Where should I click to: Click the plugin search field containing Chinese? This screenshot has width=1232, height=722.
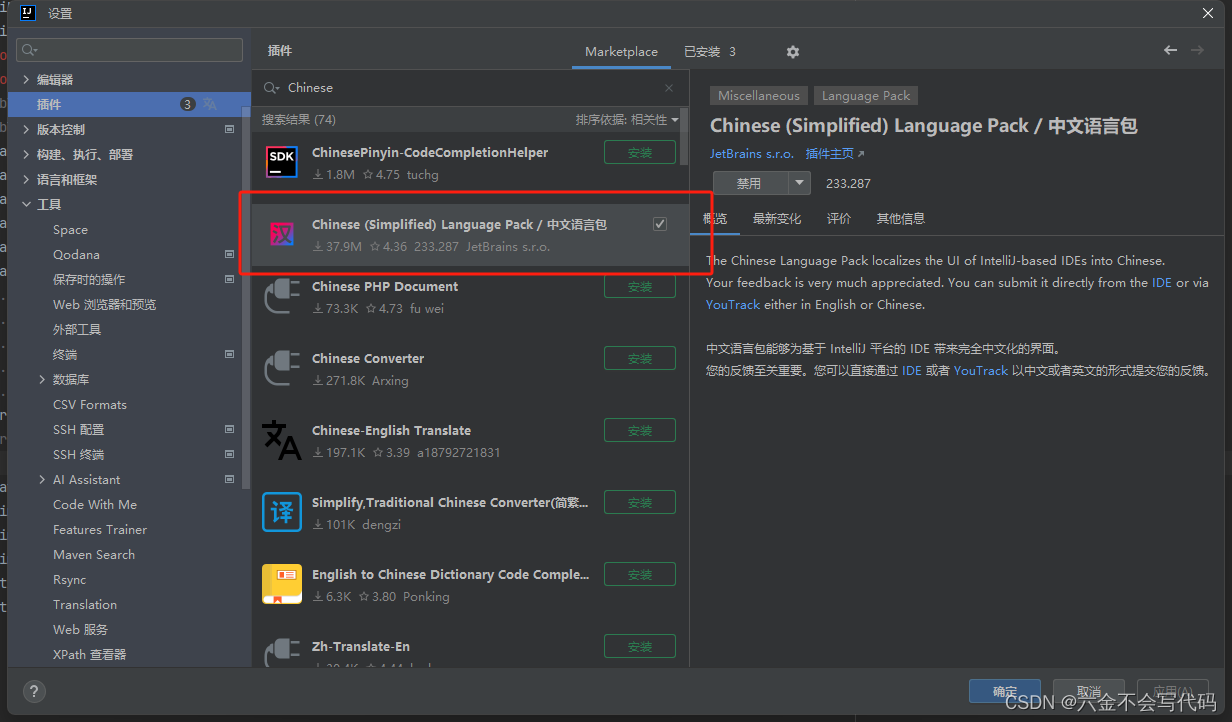tap(470, 88)
